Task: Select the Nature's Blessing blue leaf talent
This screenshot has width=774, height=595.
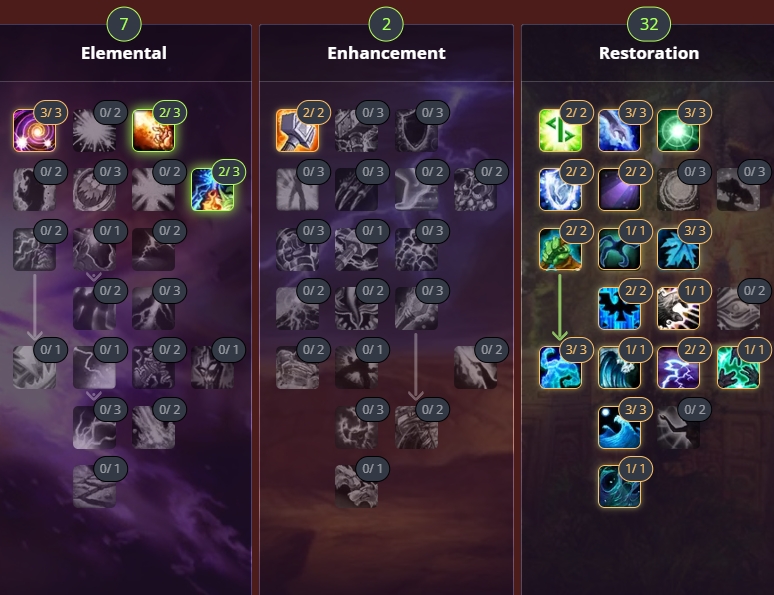Action: click(679, 249)
